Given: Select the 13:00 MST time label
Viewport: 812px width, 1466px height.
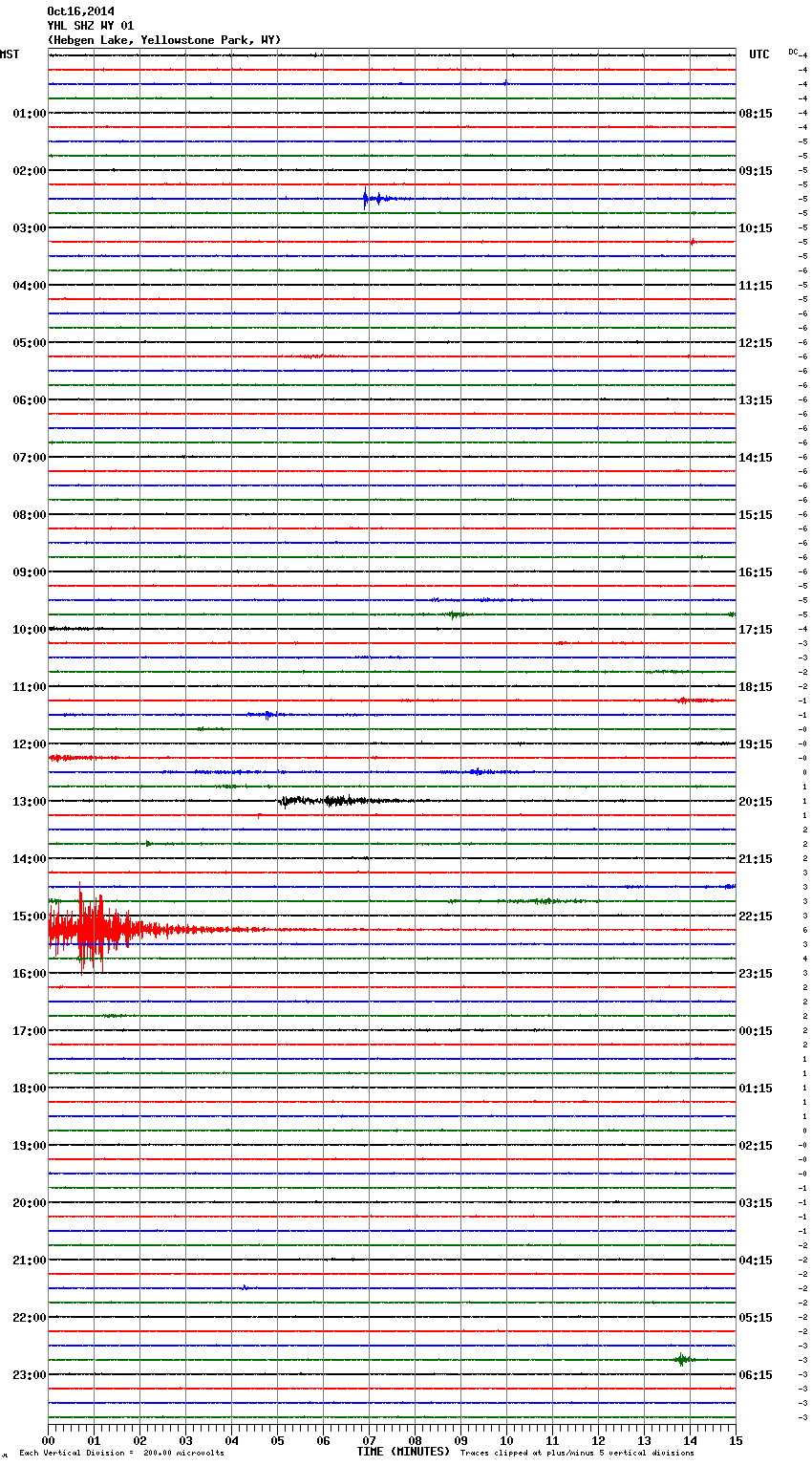Looking at the screenshot, I should tap(29, 802).
